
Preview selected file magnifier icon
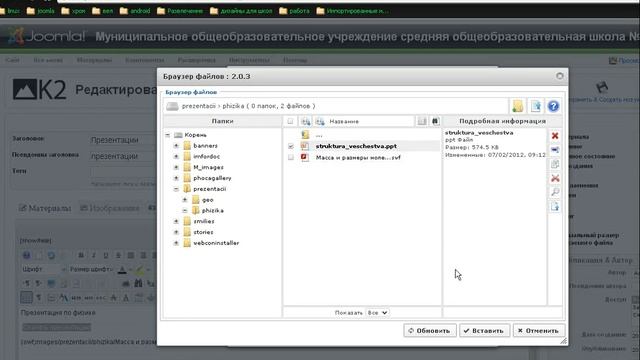point(555,192)
